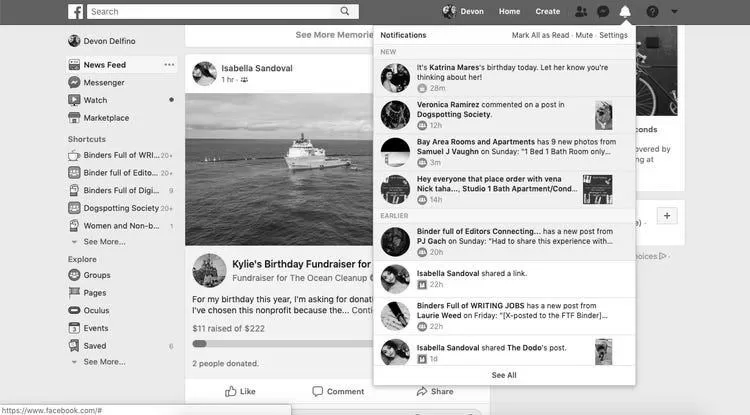This screenshot has height=415, width=750.
Task: Click the Facebook logo icon
Action: [x=76, y=11]
